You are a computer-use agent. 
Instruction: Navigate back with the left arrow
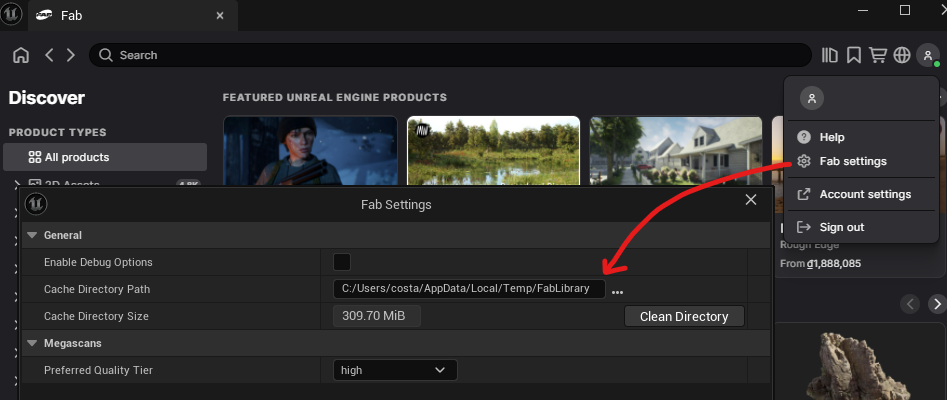(x=49, y=55)
